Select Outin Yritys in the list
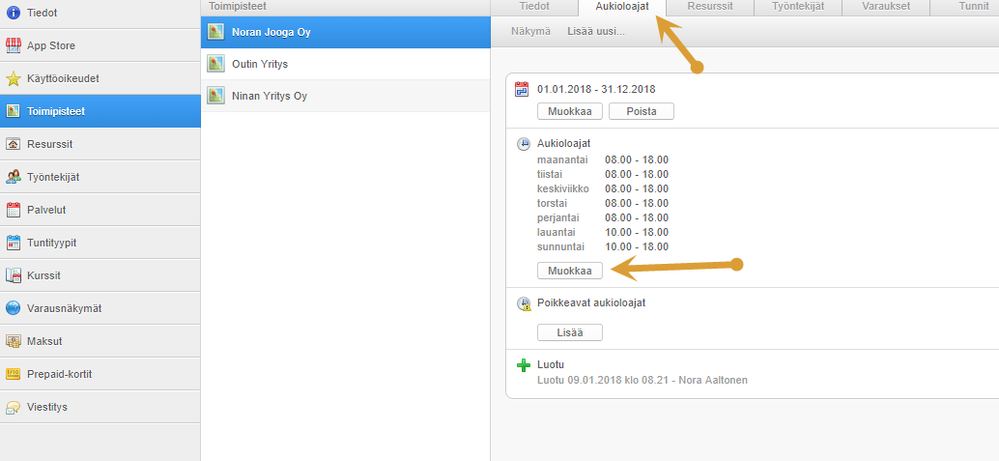The width and height of the screenshot is (999, 461). pyautogui.click(x=345, y=64)
